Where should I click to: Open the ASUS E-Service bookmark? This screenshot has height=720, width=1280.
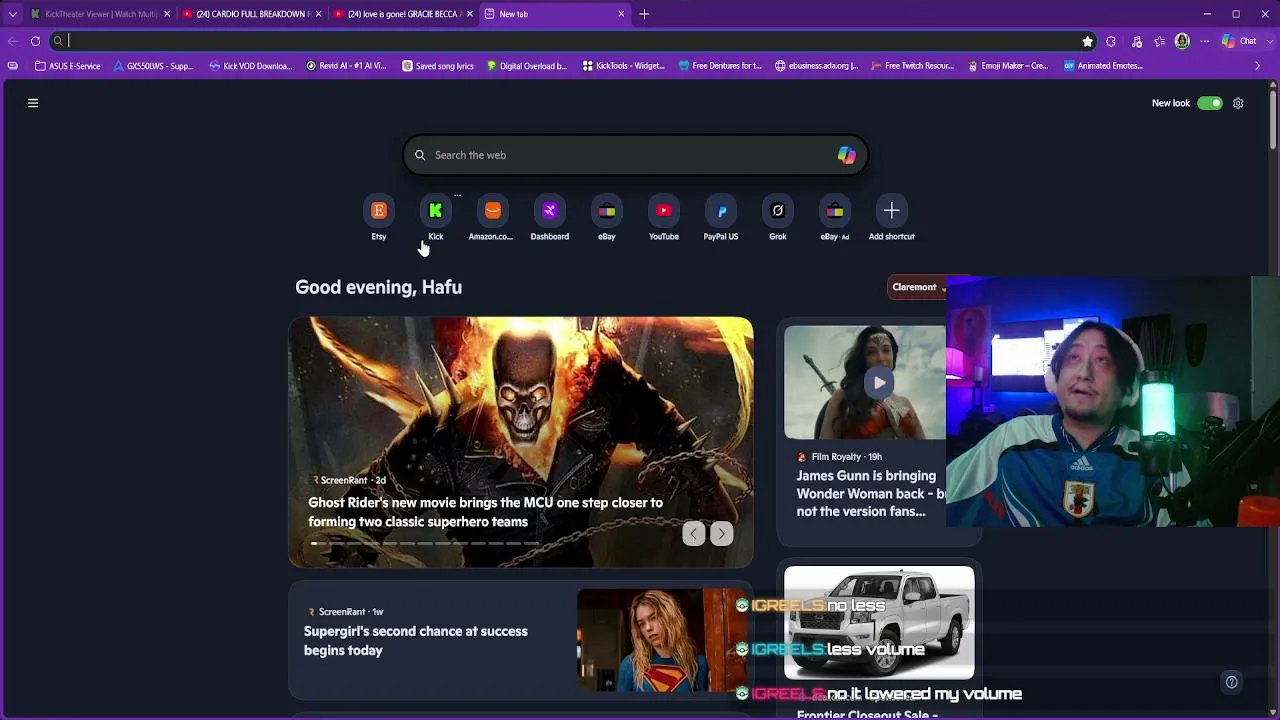[67, 66]
